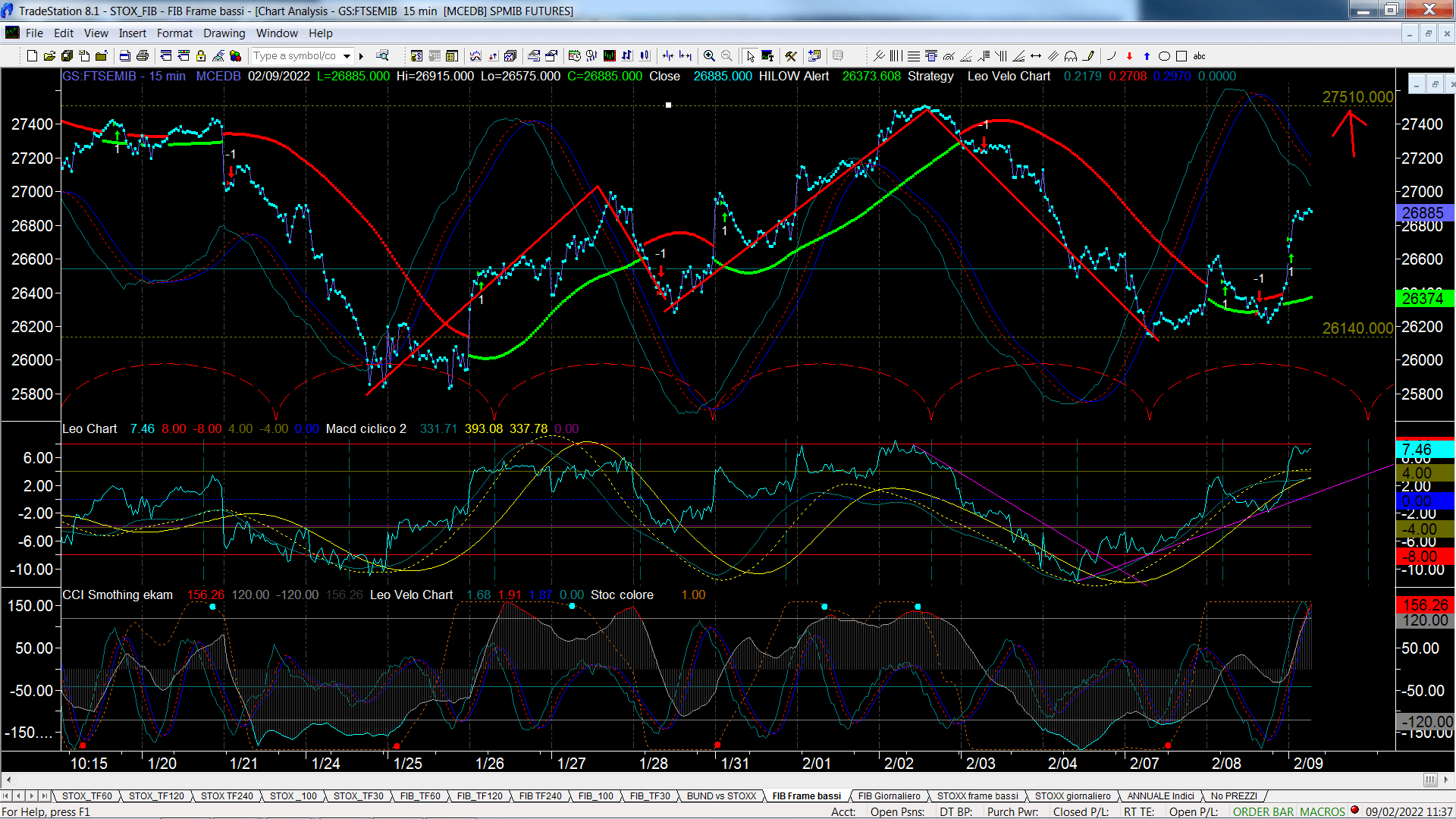Click the 27510.000 horizontal level label
This screenshot has width=1456, height=819.
1357,97
